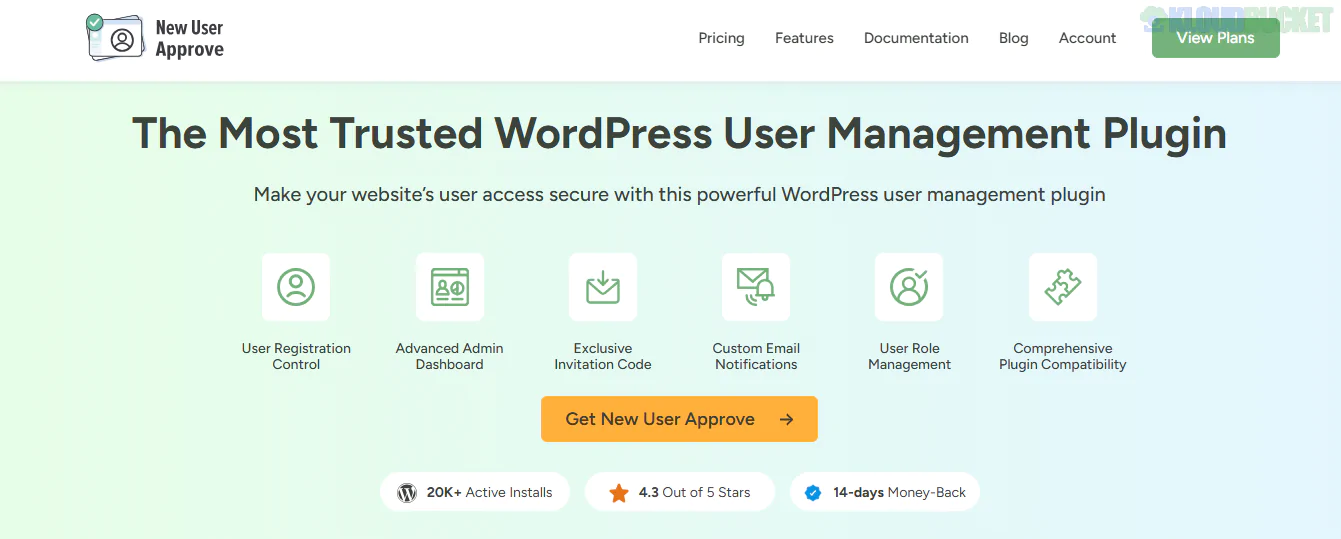Click the "14-days Money-Back" text
This screenshot has height=539, width=1341.
[x=899, y=492]
